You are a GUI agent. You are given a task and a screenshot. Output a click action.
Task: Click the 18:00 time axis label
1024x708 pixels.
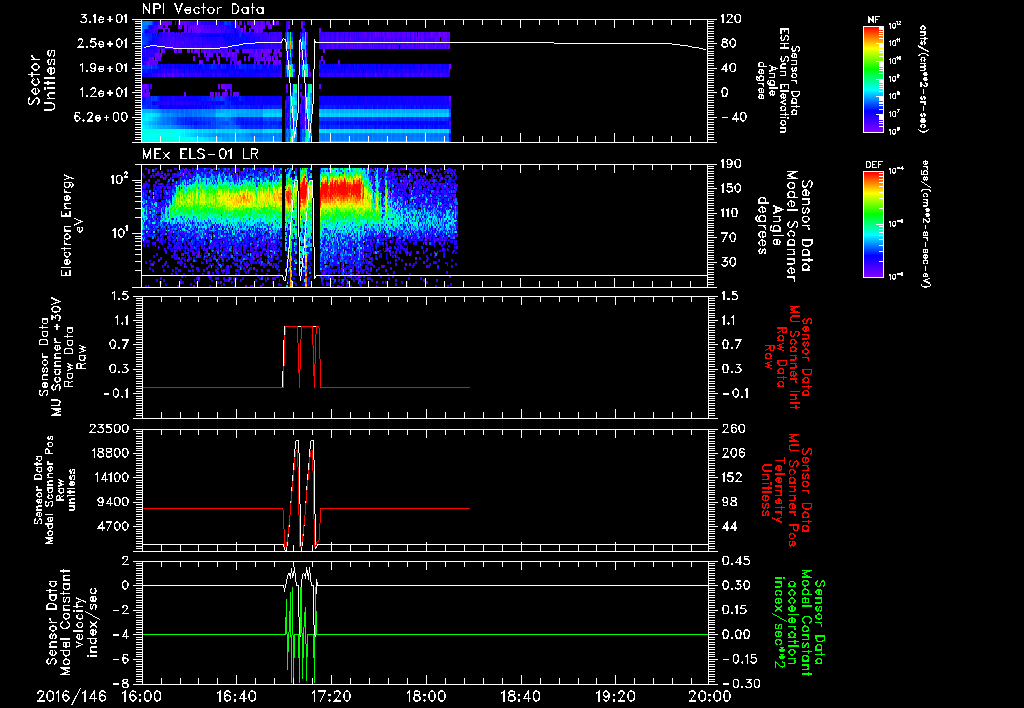426,696
